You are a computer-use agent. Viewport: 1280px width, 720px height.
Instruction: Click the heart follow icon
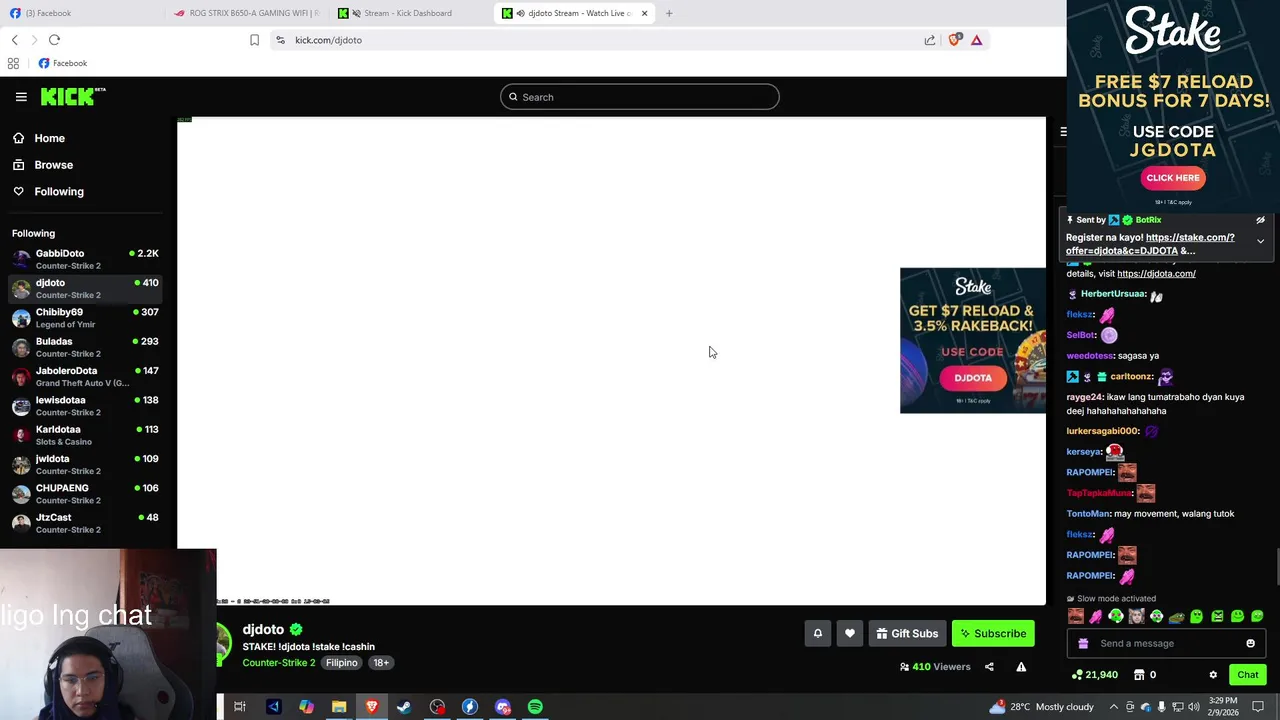(850, 633)
